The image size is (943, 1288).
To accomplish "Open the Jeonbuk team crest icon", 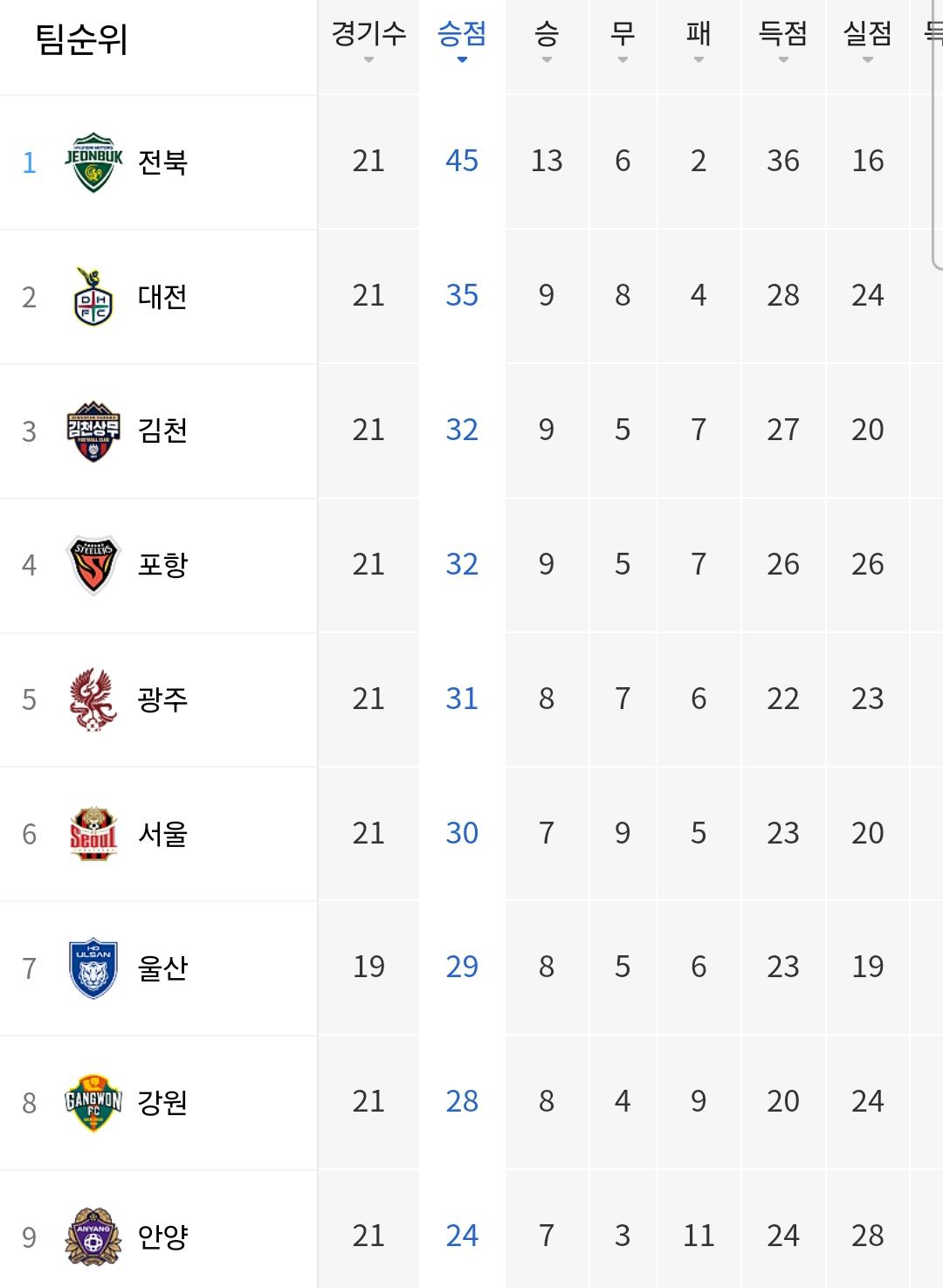I will pyautogui.click(x=93, y=162).
